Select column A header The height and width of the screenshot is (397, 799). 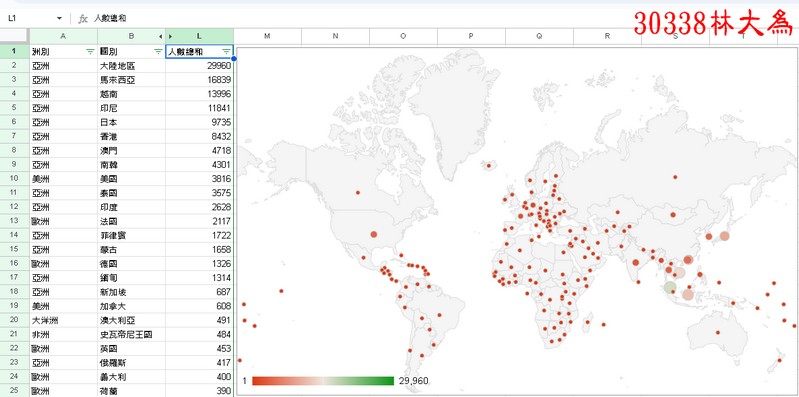click(x=63, y=36)
